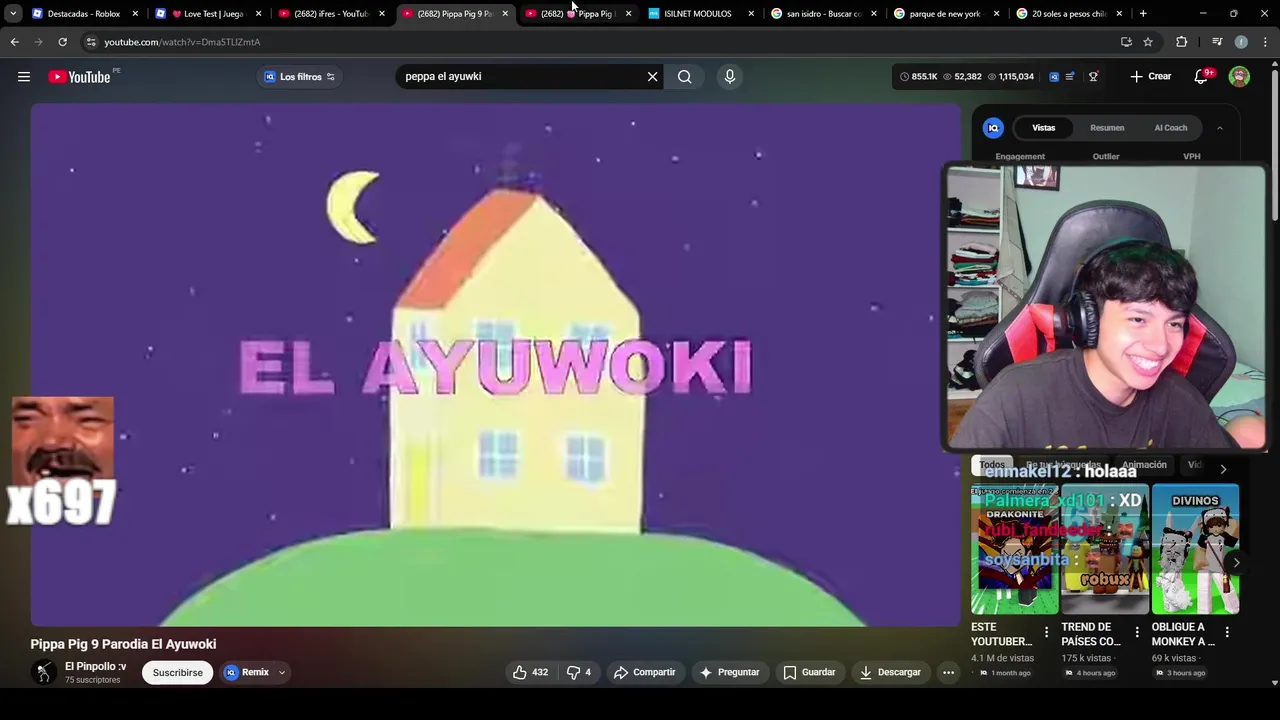Save video with Guardar

tap(808, 673)
